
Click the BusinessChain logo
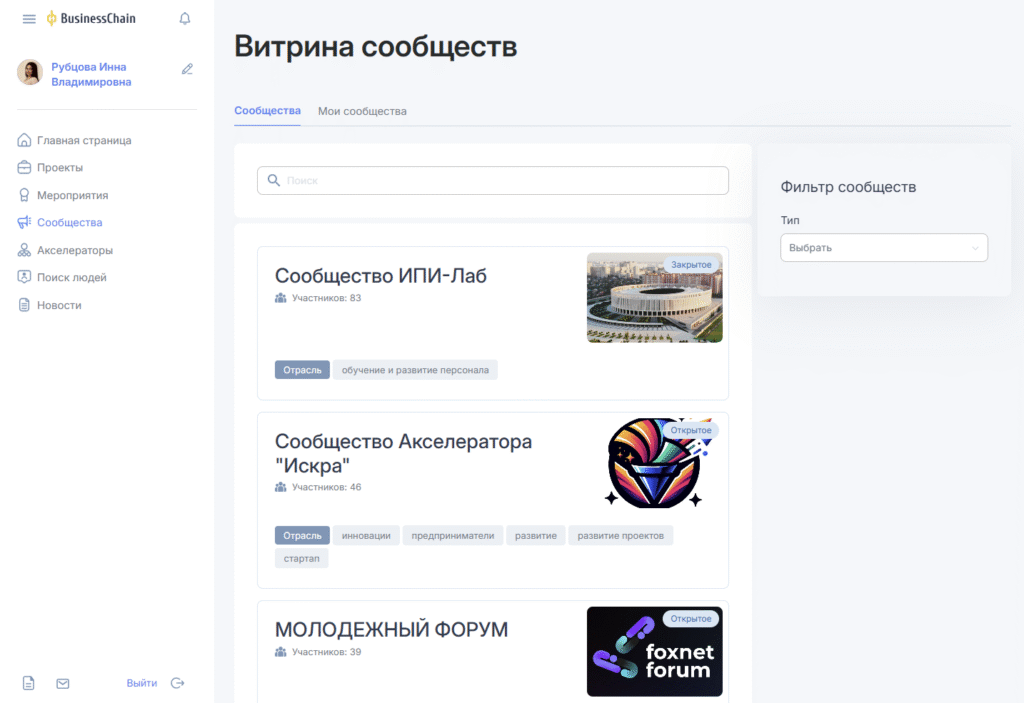91,19
